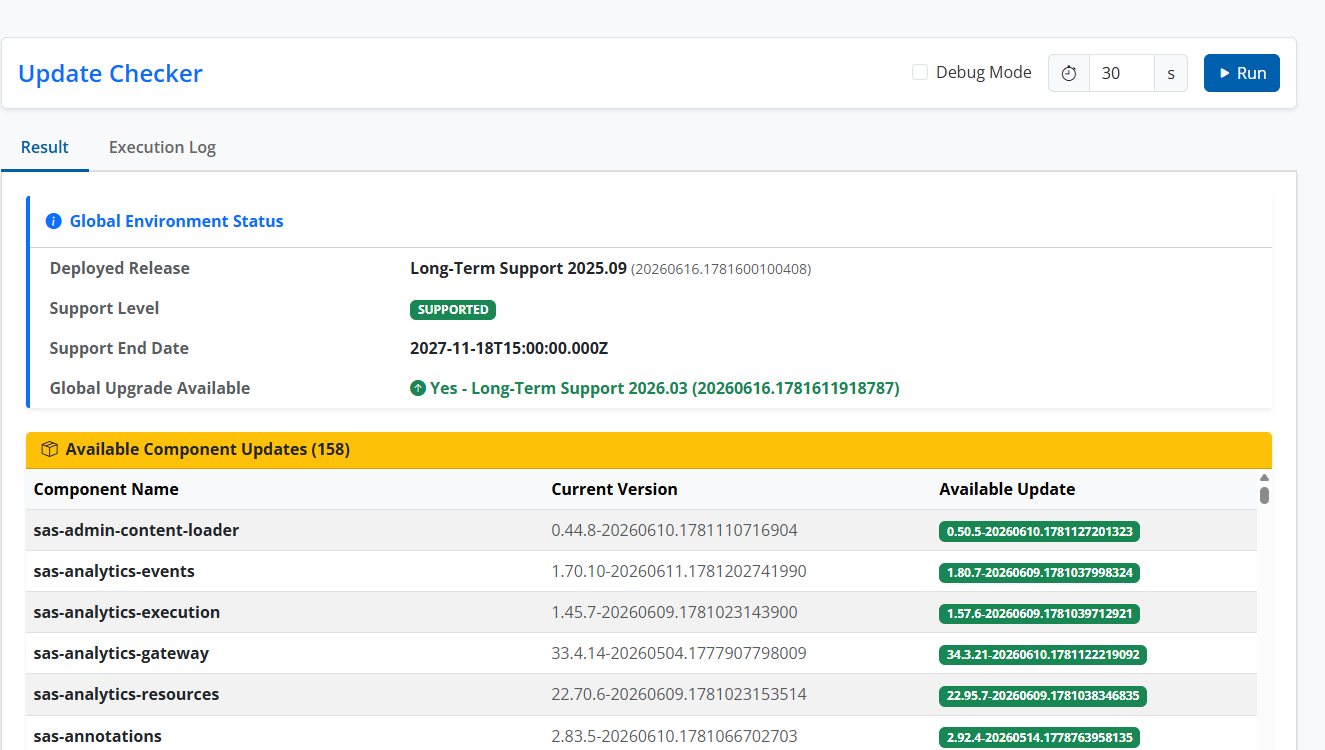Select the sas-annotations component name
Viewport: 1325px width, 750px height.
[97, 736]
